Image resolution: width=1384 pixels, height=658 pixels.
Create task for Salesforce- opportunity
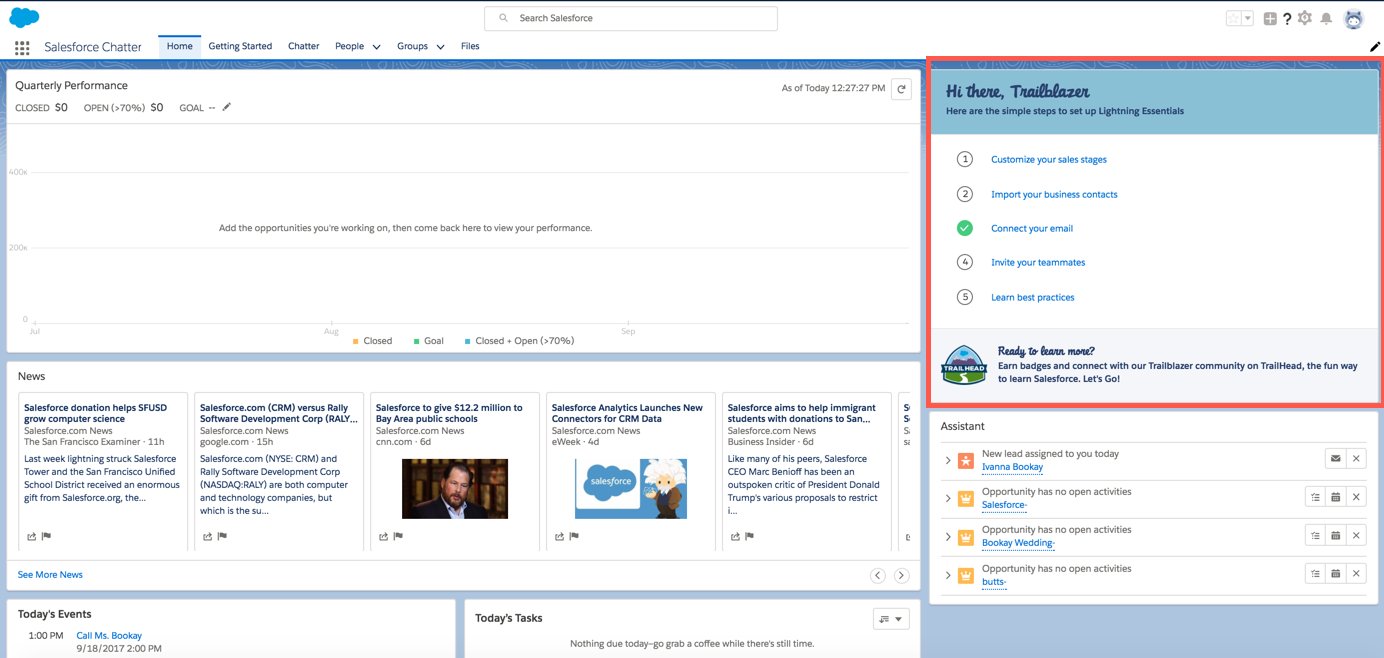click(x=1315, y=497)
